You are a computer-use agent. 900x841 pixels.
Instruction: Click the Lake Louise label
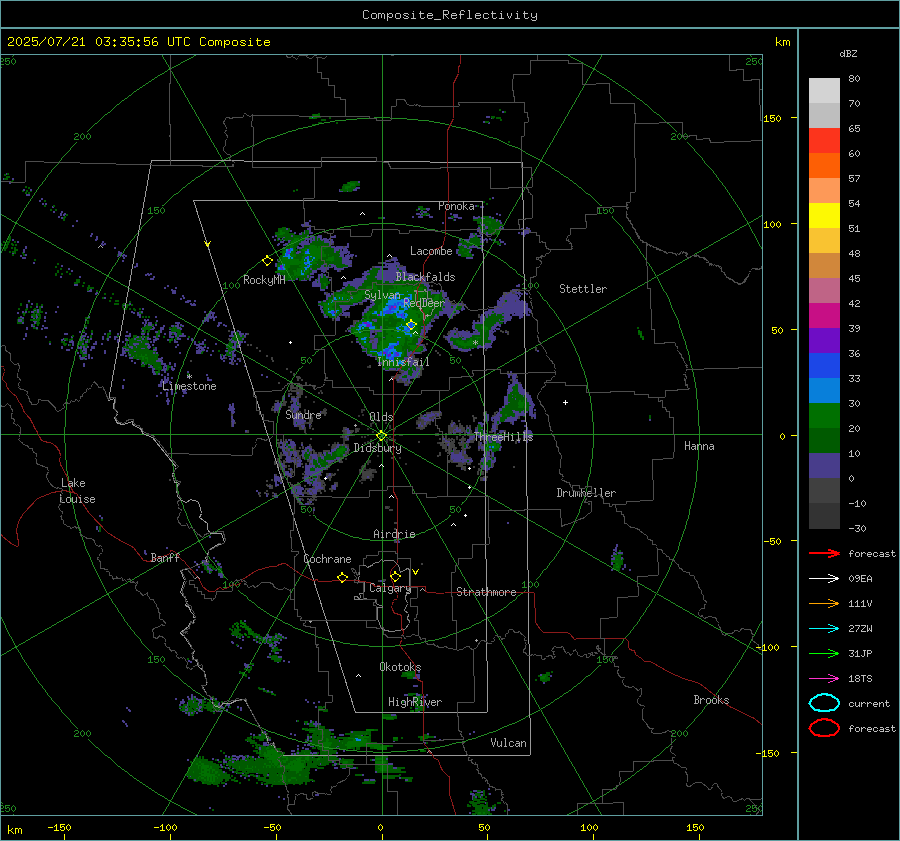click(78, 491)
